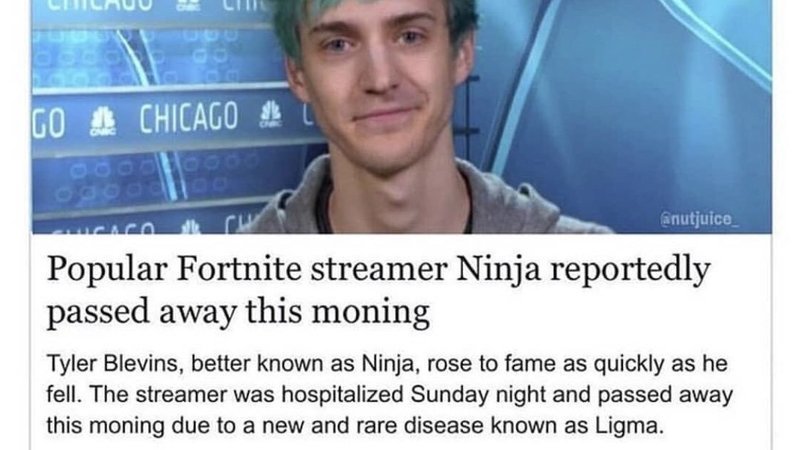Image resolution: width=800 pixels, height=450 pixels.
Task: Click the article summary paragraph
Action: tap(390, 394)
